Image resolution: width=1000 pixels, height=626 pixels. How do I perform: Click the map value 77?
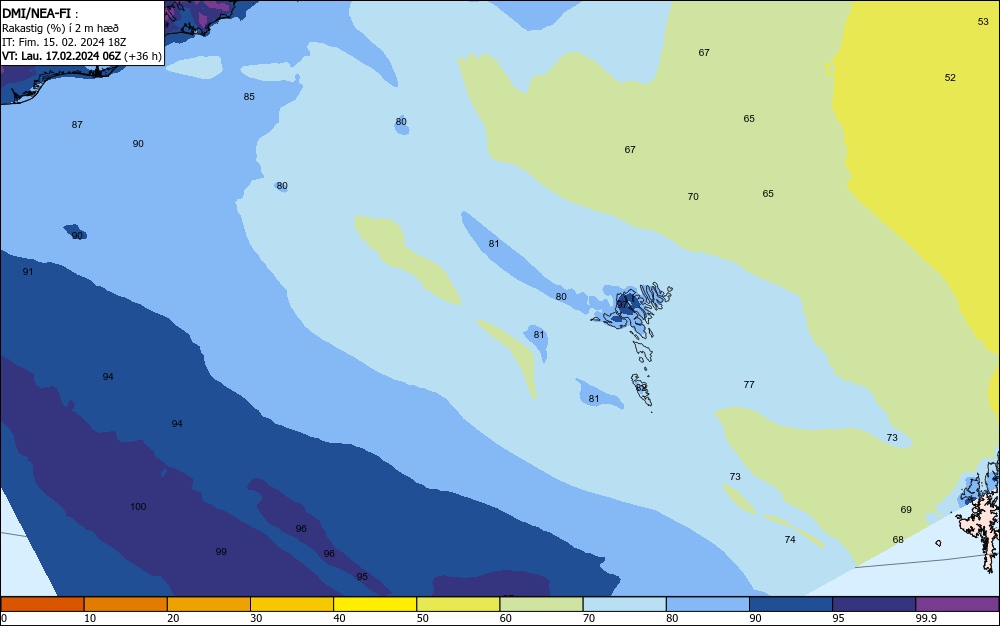(x=749, y=385)
